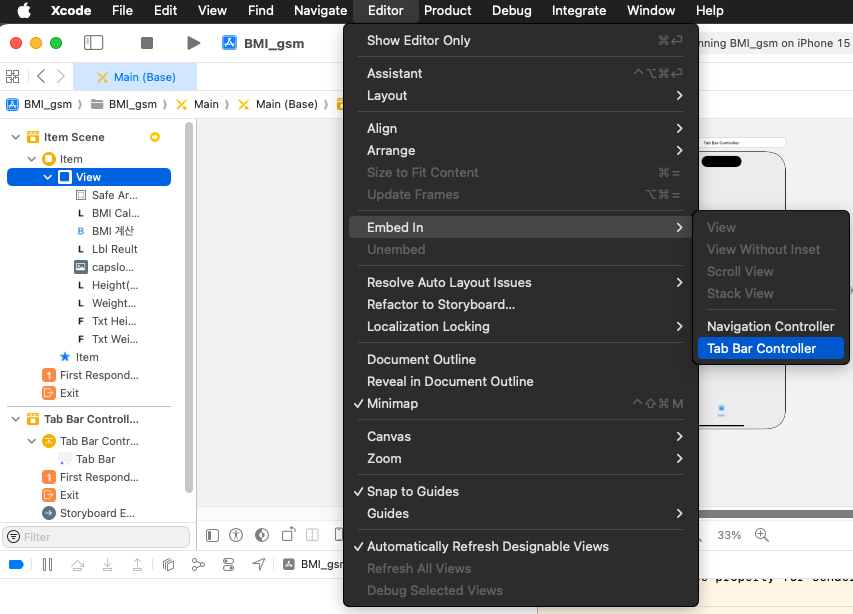This screenshot has height=614, width=853.
Task: Open the memory graph debugger icon
Action: click(x=198, y=565)
